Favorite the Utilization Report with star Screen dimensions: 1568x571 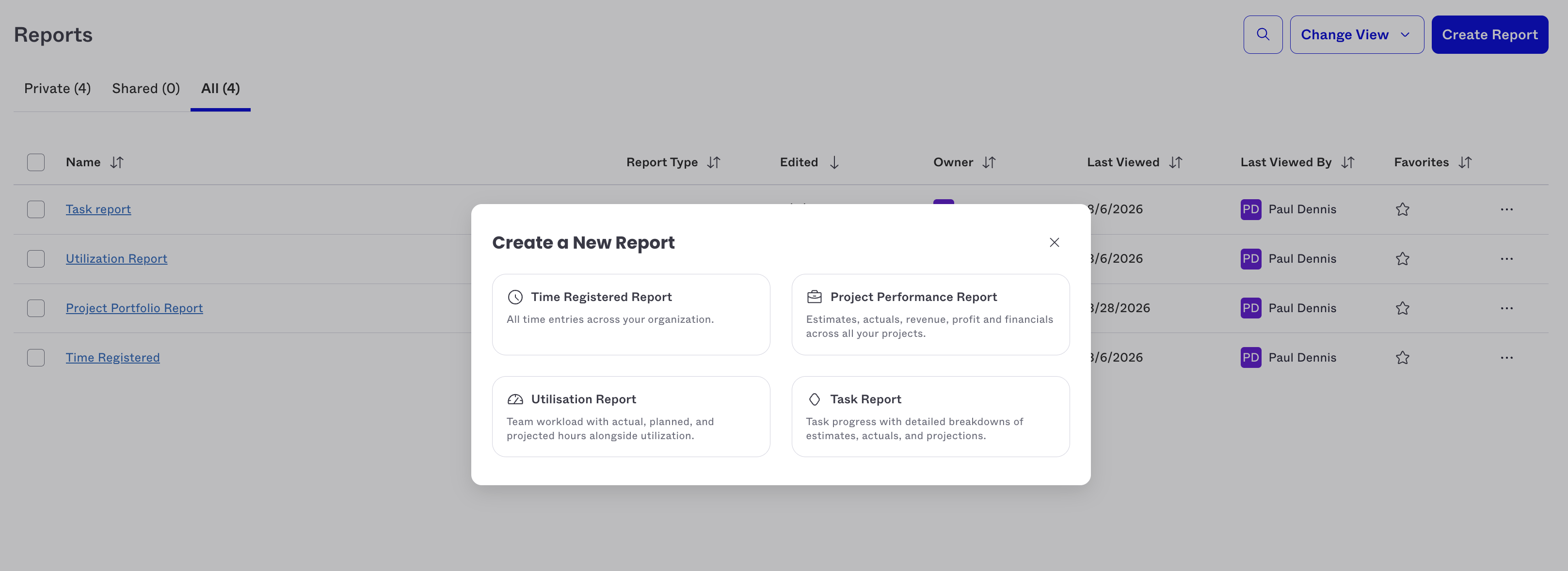(x=1403, y=259)
